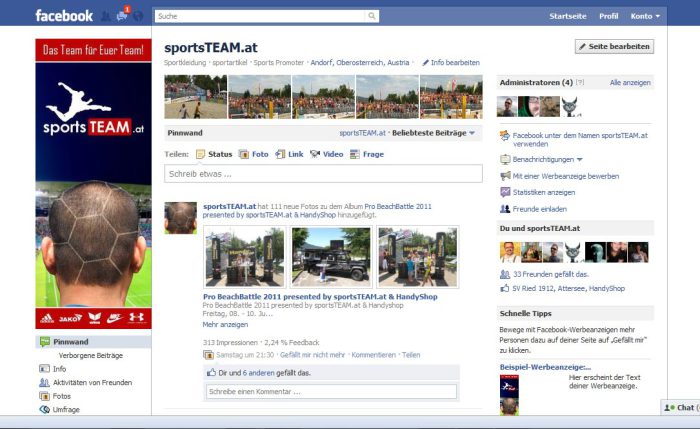Click the sportsTEAM.at post avatar
The height and width of the screenshot is (429, 700).
(x=180, y=218)
